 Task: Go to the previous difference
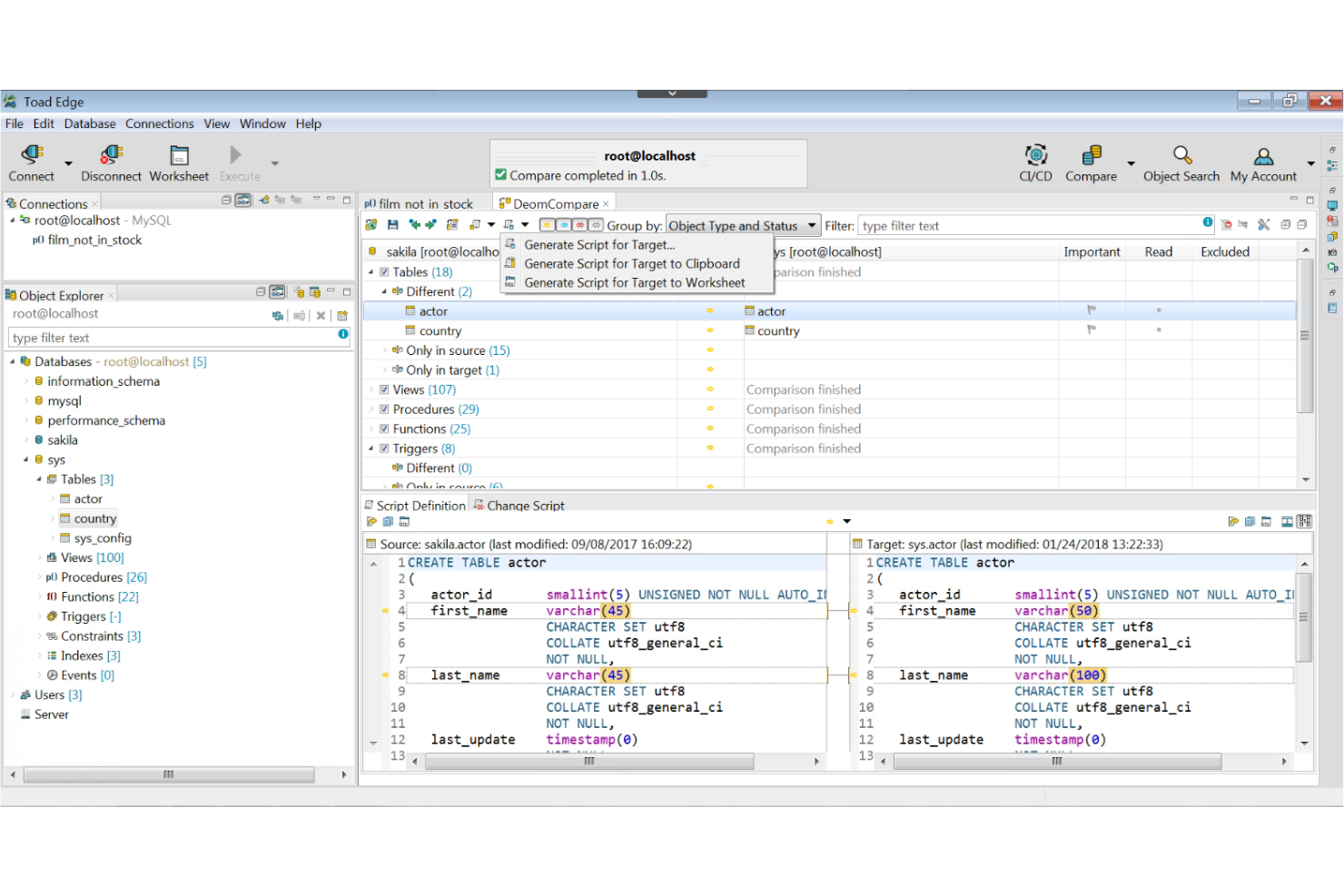click(x=413, y=224)
